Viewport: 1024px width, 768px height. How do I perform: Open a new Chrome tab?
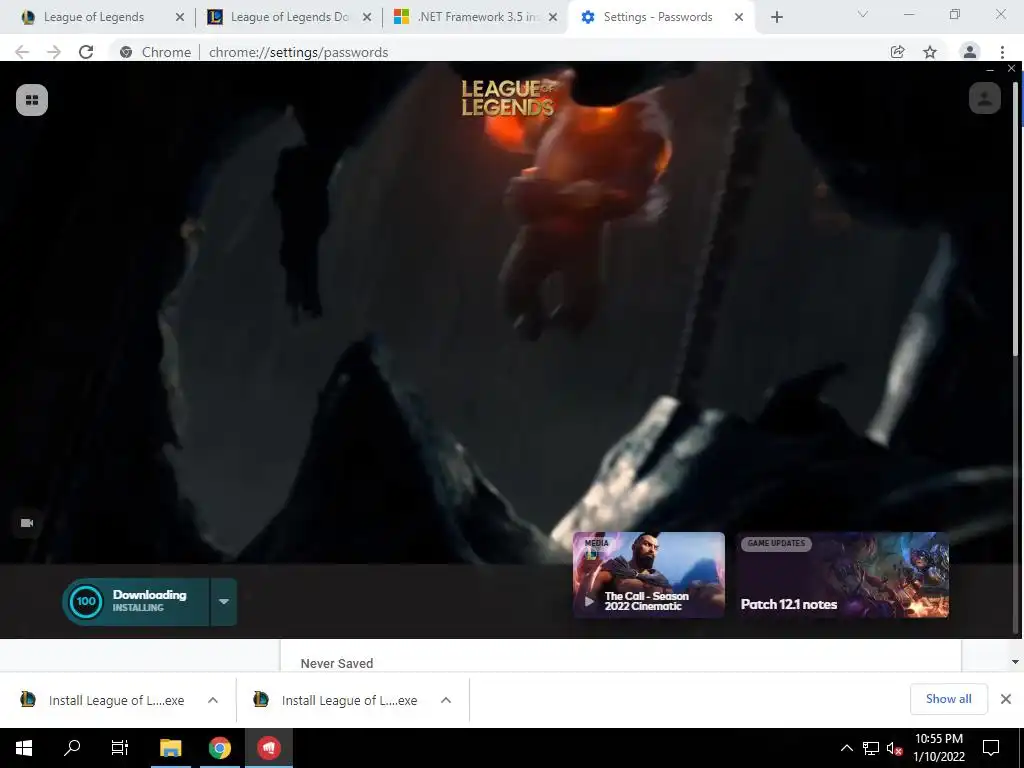(776, 17)
